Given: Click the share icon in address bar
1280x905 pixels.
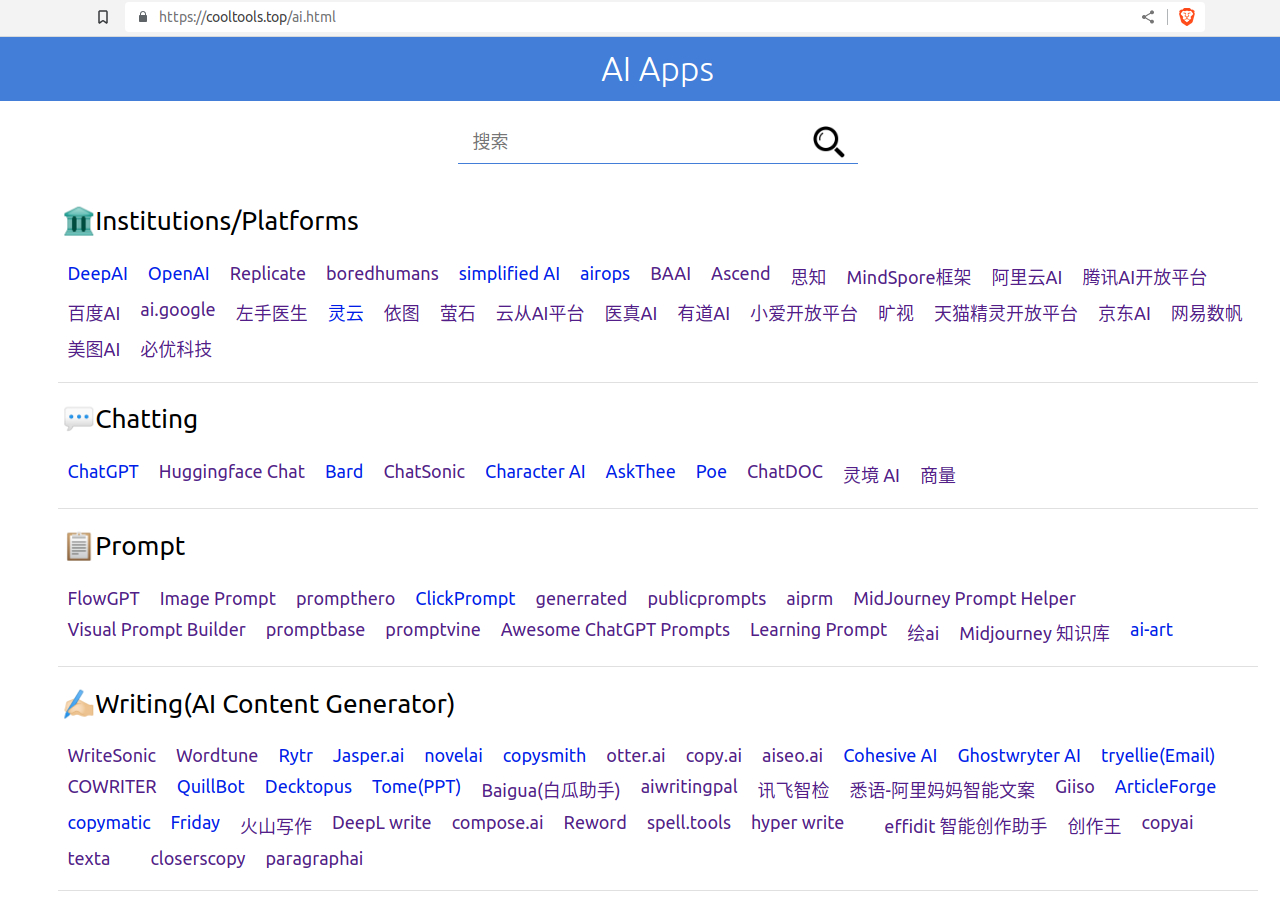Looking at the screenshot, I should 1148,17.
